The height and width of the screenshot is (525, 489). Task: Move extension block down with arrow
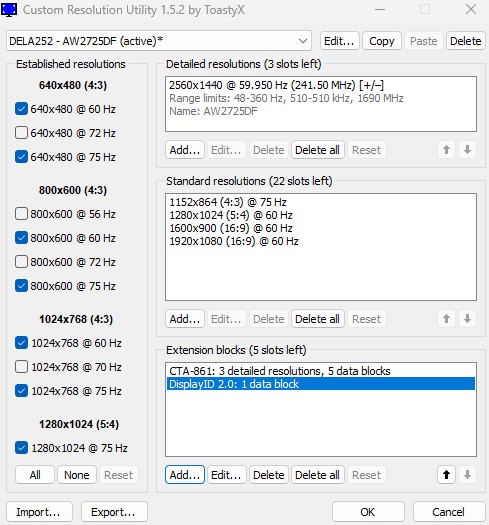467,475
